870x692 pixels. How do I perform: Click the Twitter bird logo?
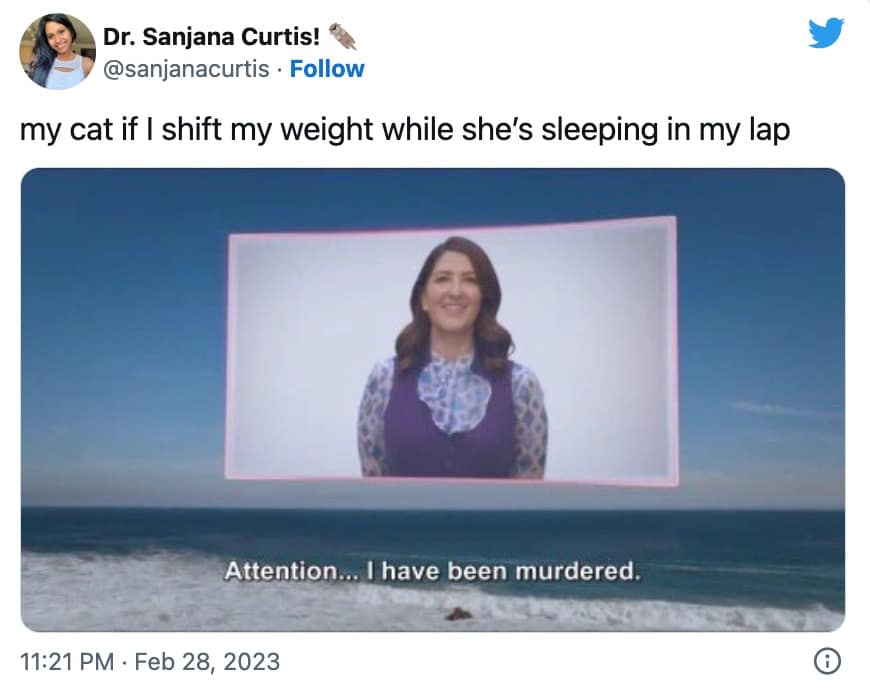tap(826, 33)
